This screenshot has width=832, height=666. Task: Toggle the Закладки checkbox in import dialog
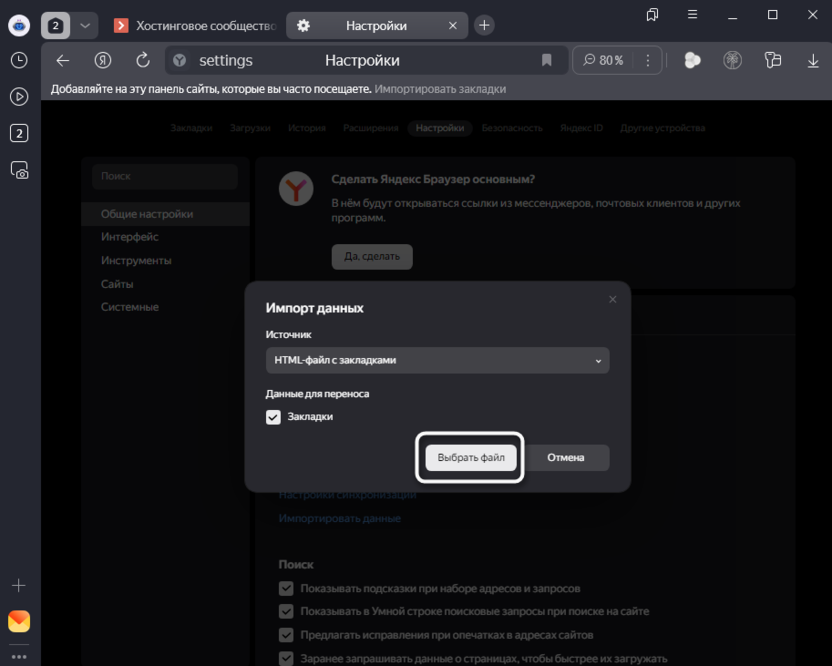point(273,417)
